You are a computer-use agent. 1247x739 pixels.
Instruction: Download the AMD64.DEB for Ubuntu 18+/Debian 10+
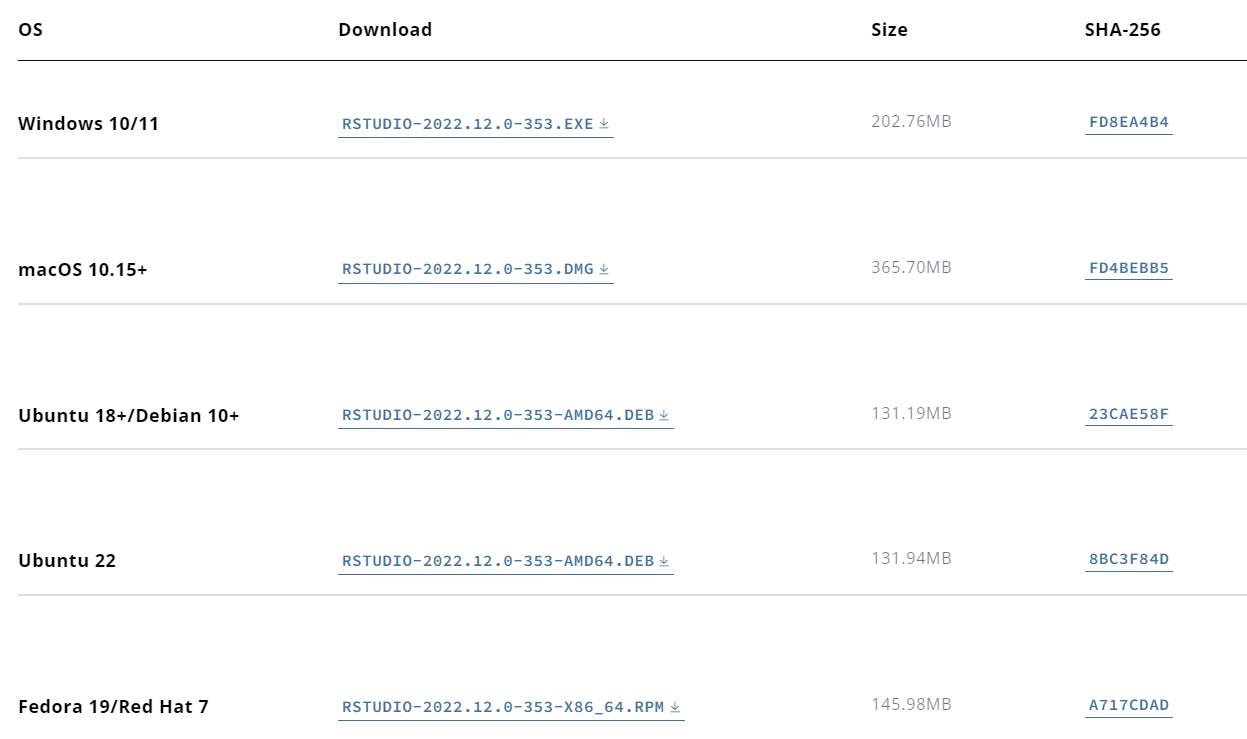[x=506, y=415]
